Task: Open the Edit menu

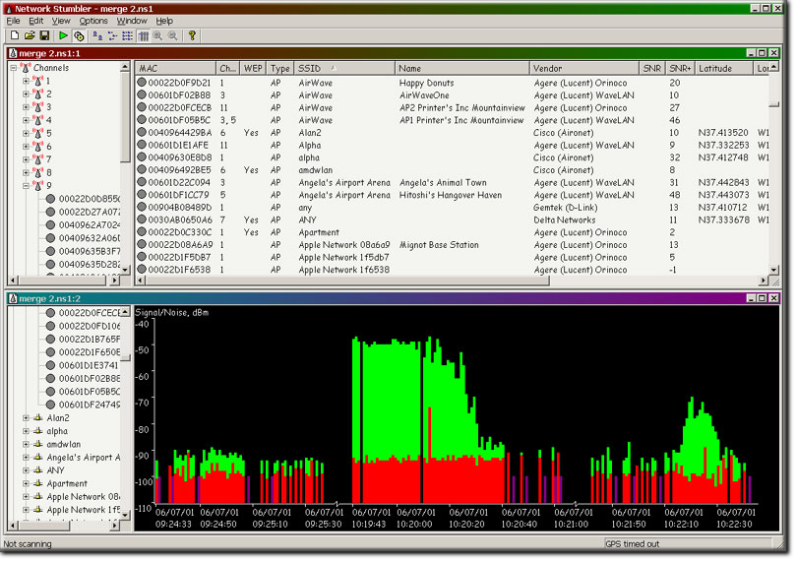Action: (x=36, y=21)
